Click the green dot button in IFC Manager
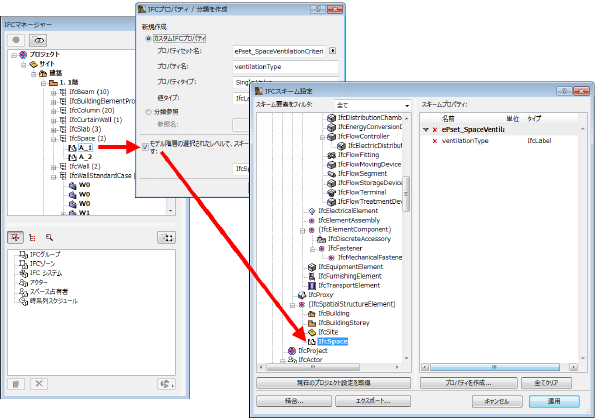 [16, 40]
